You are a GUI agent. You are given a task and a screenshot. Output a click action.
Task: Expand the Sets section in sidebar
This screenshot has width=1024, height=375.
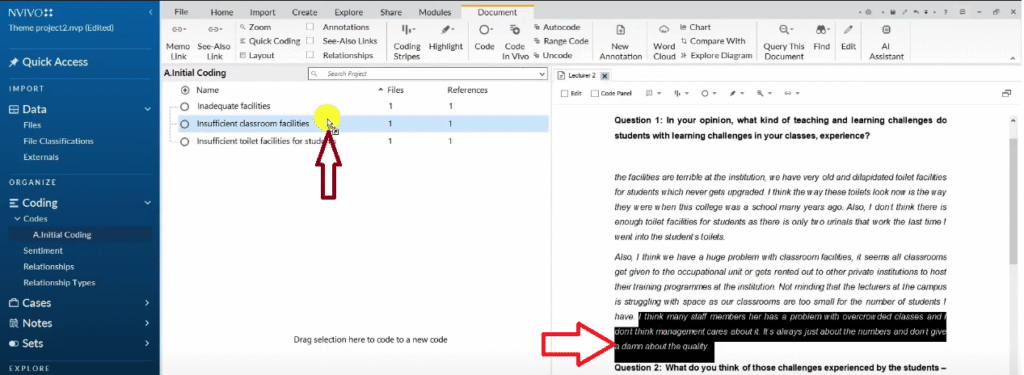click(148, 344)
